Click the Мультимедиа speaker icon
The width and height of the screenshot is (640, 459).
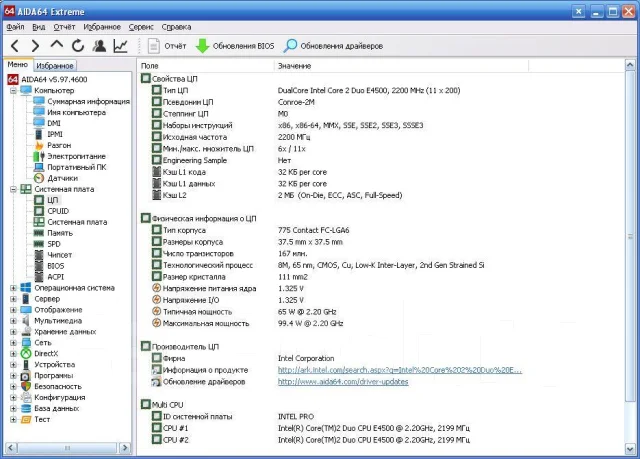pos(26,321)
